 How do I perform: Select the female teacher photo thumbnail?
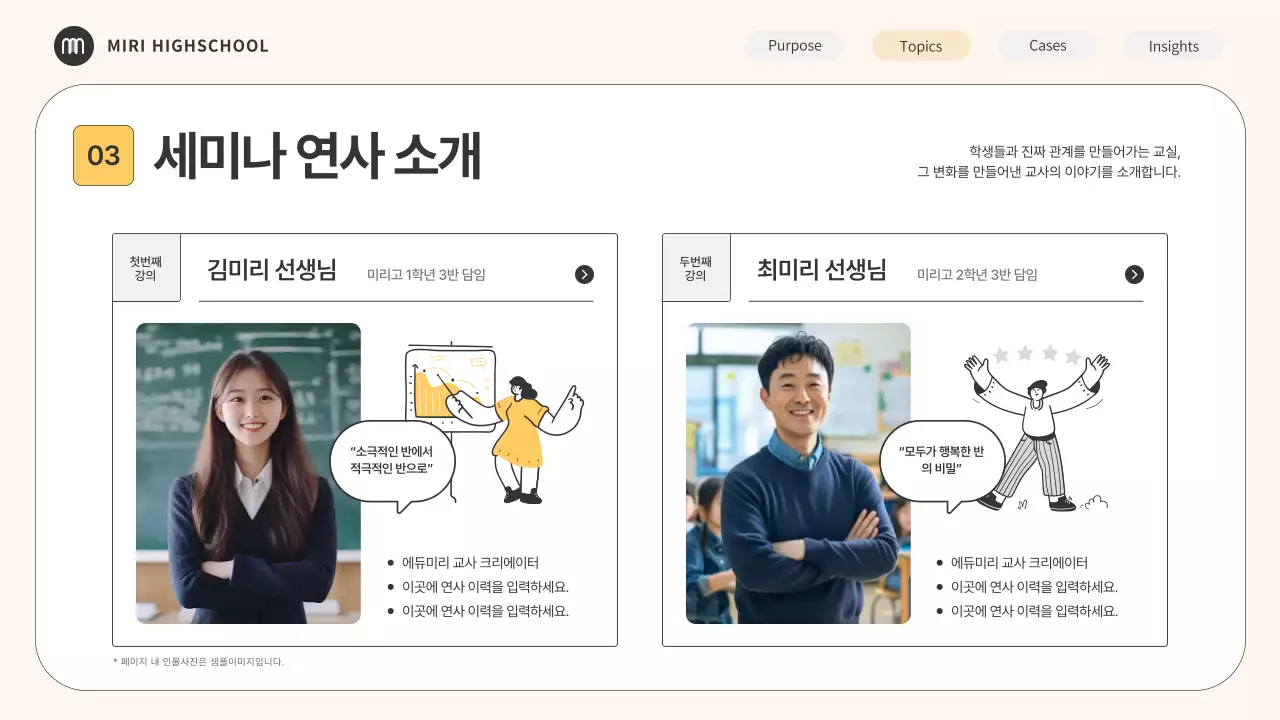pyautogui.click(x=248, y=472)
